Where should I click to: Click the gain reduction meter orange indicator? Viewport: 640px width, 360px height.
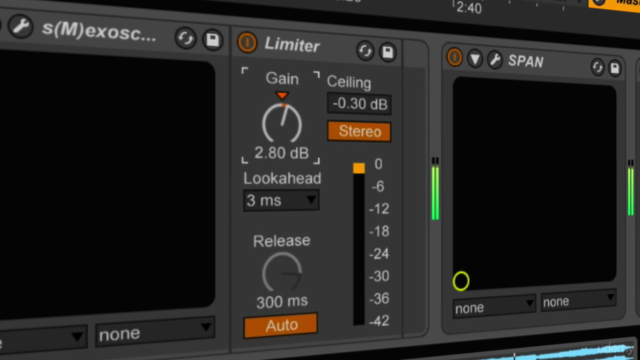(x=359, y=168)
